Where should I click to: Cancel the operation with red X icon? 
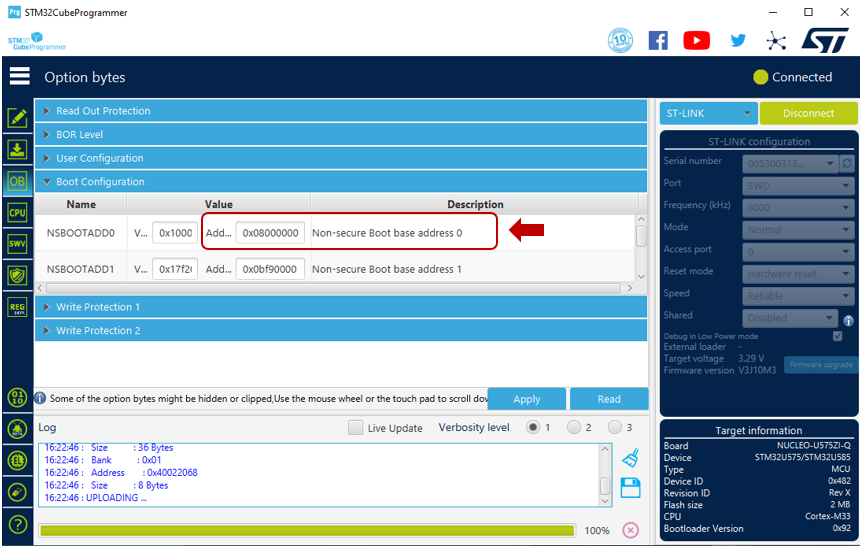click(631, 530)
